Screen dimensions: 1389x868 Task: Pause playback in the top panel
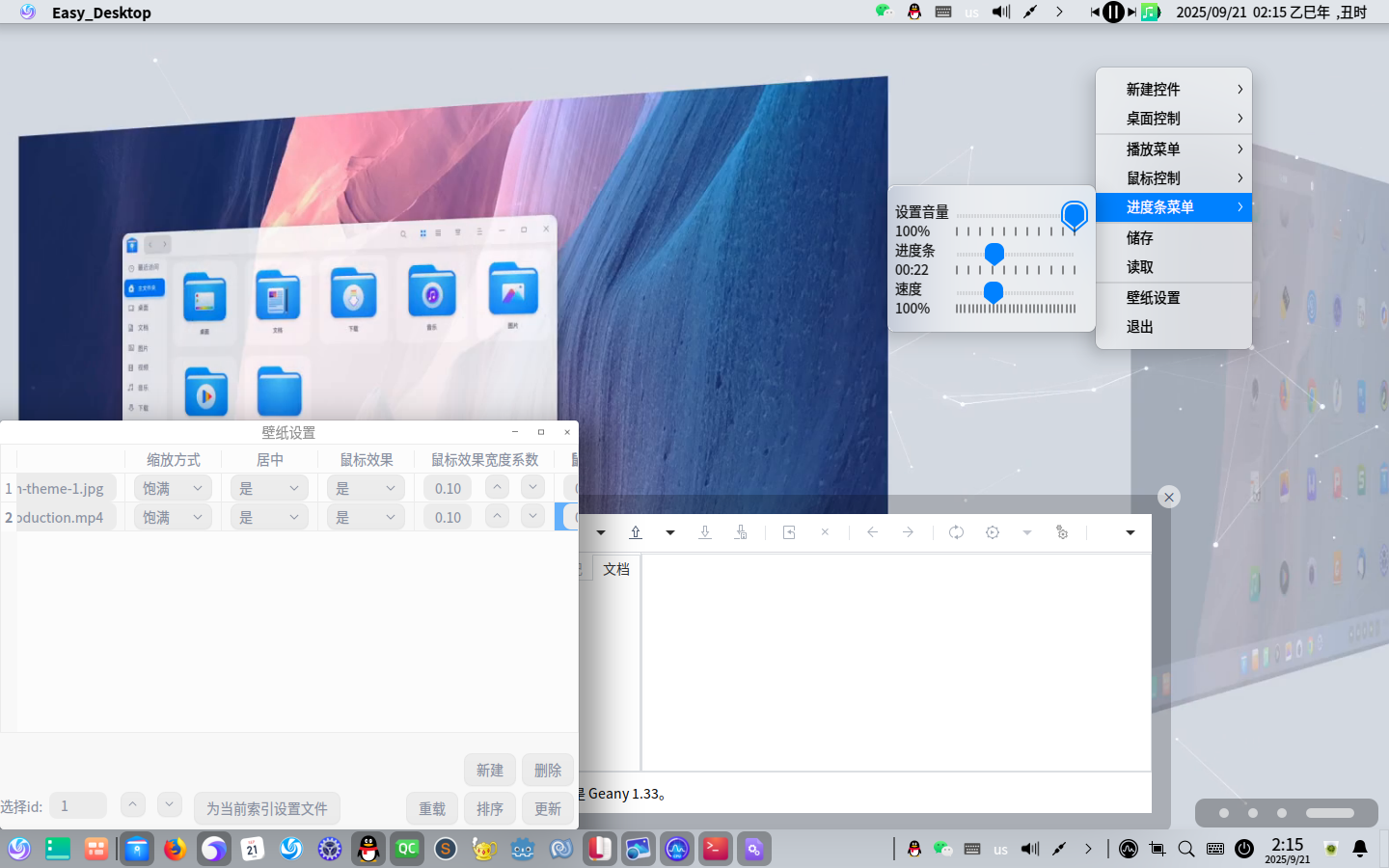tap(1113, 12)
